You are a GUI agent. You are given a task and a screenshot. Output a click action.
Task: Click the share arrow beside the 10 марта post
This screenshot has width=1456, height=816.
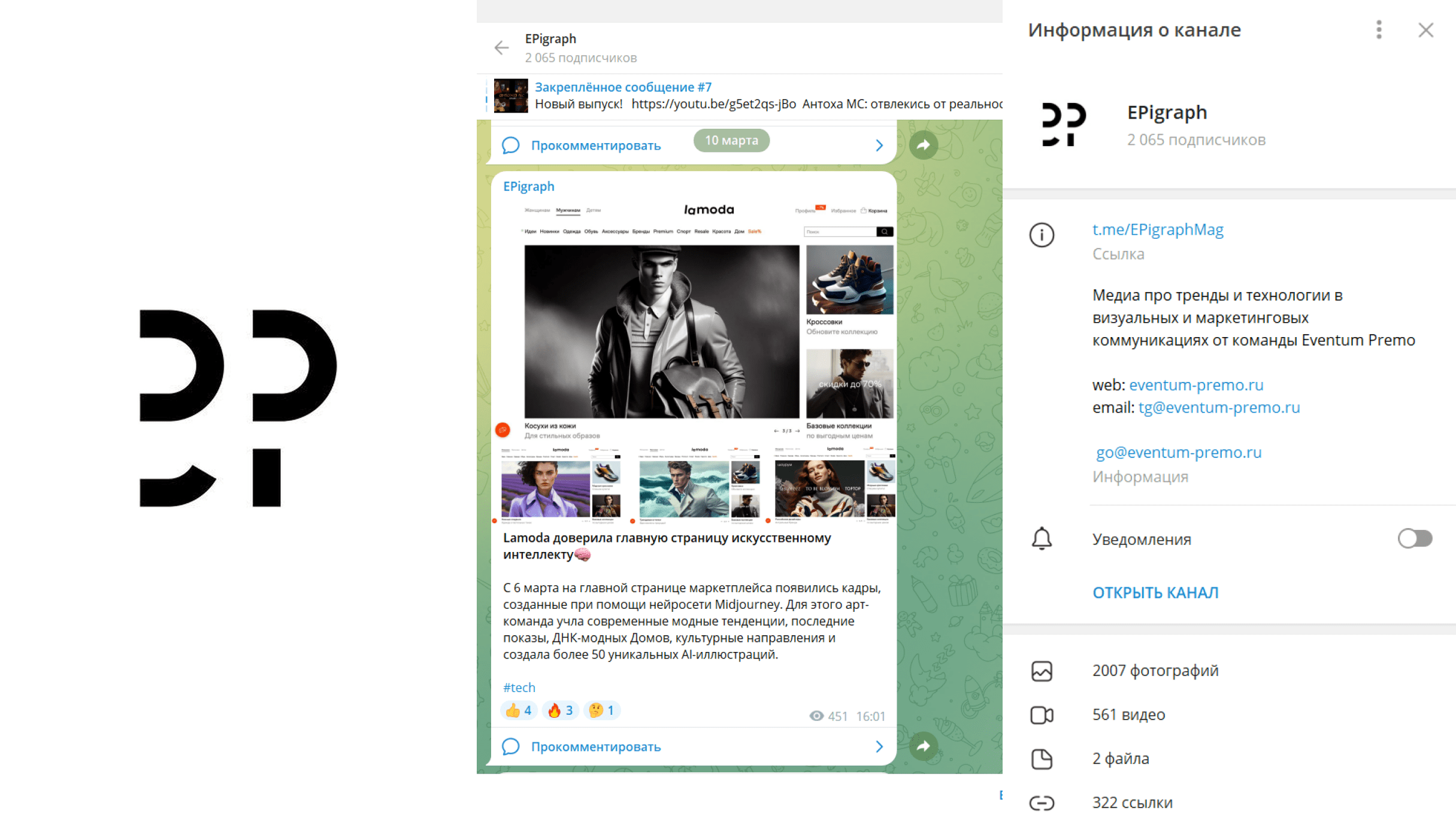coord(923,144)
